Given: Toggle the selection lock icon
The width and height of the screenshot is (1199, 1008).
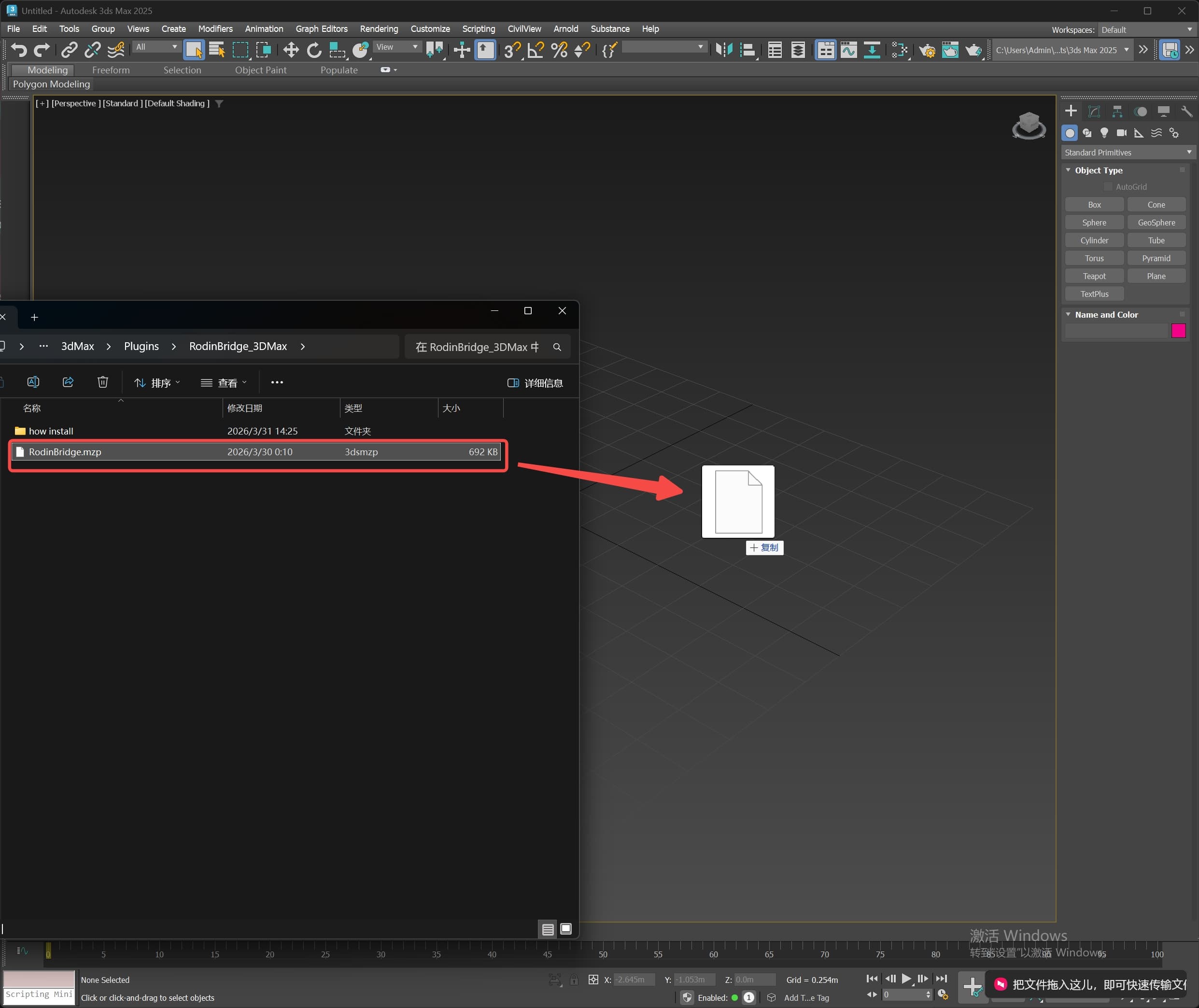Looking at the screenshot, I should click(574, 980).
